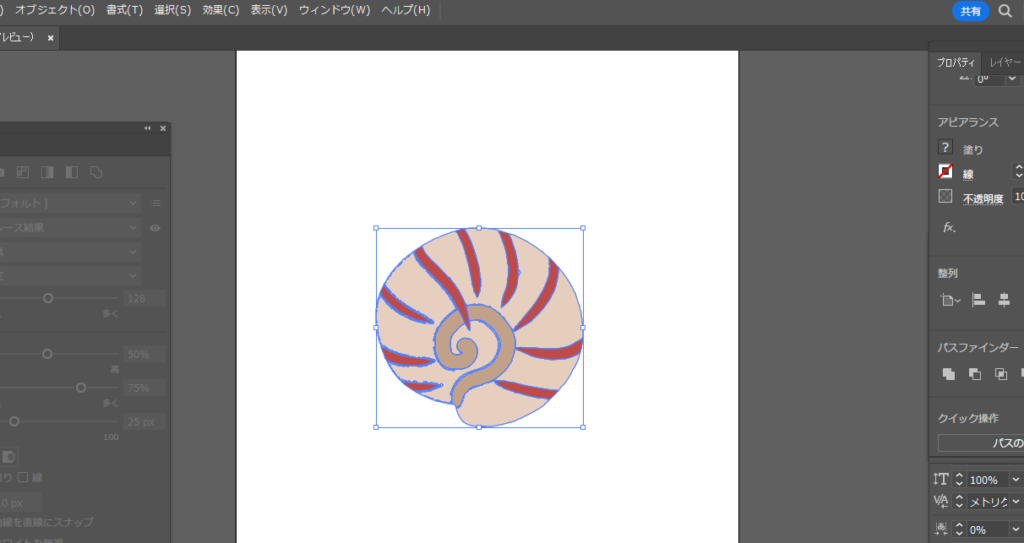This screenshot has height=543, width=1024.
Task: Close the image trace floating panel
Action: pyautogui.click(x=163, y=128)
